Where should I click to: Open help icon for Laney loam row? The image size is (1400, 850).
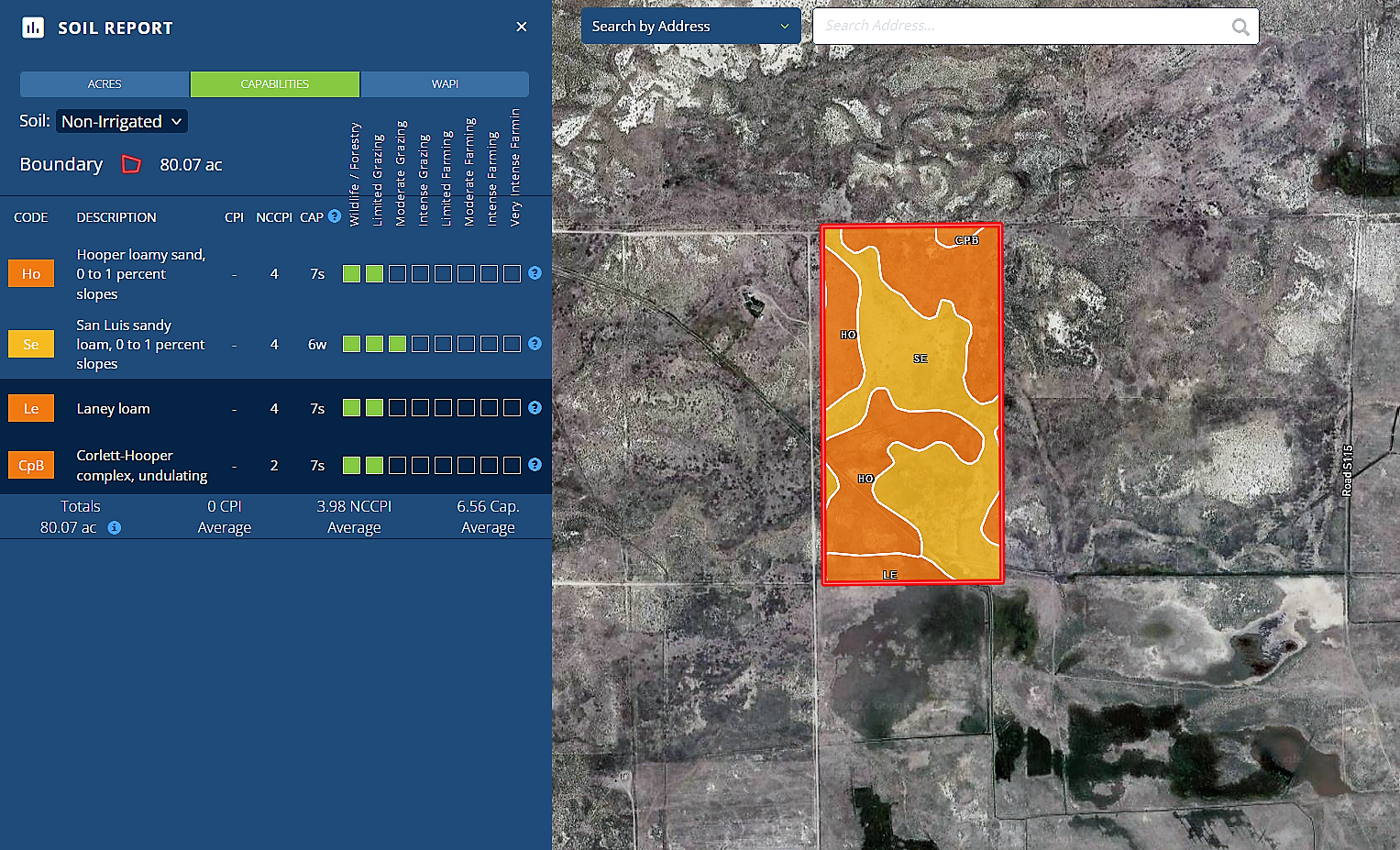[535, 408]
